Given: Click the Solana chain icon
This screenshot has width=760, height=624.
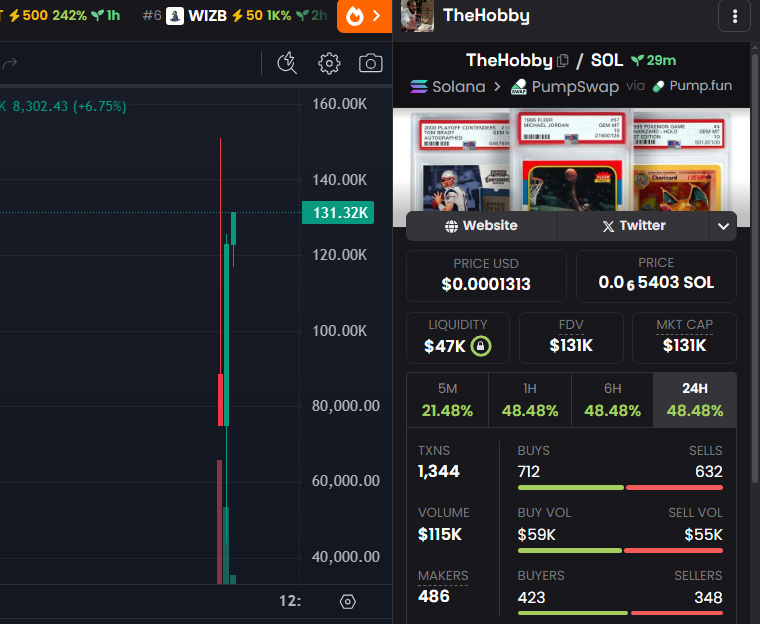Looking at the screenshot, I should pos(419,86).
